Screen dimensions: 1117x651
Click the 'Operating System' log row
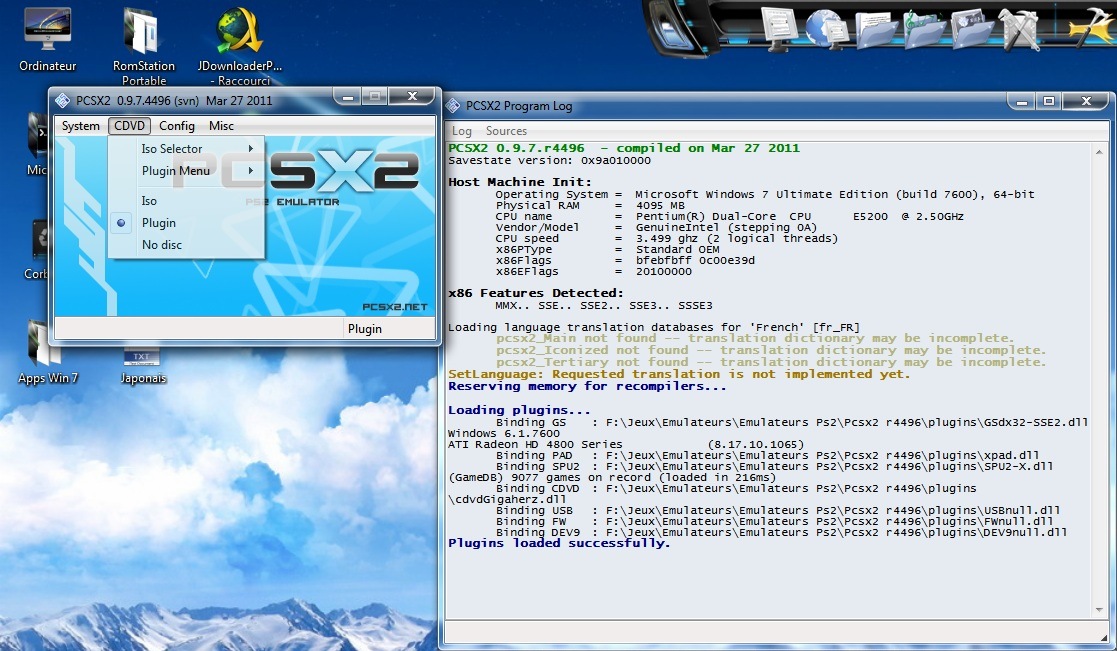pyautogui.click(x=765, y=194)
